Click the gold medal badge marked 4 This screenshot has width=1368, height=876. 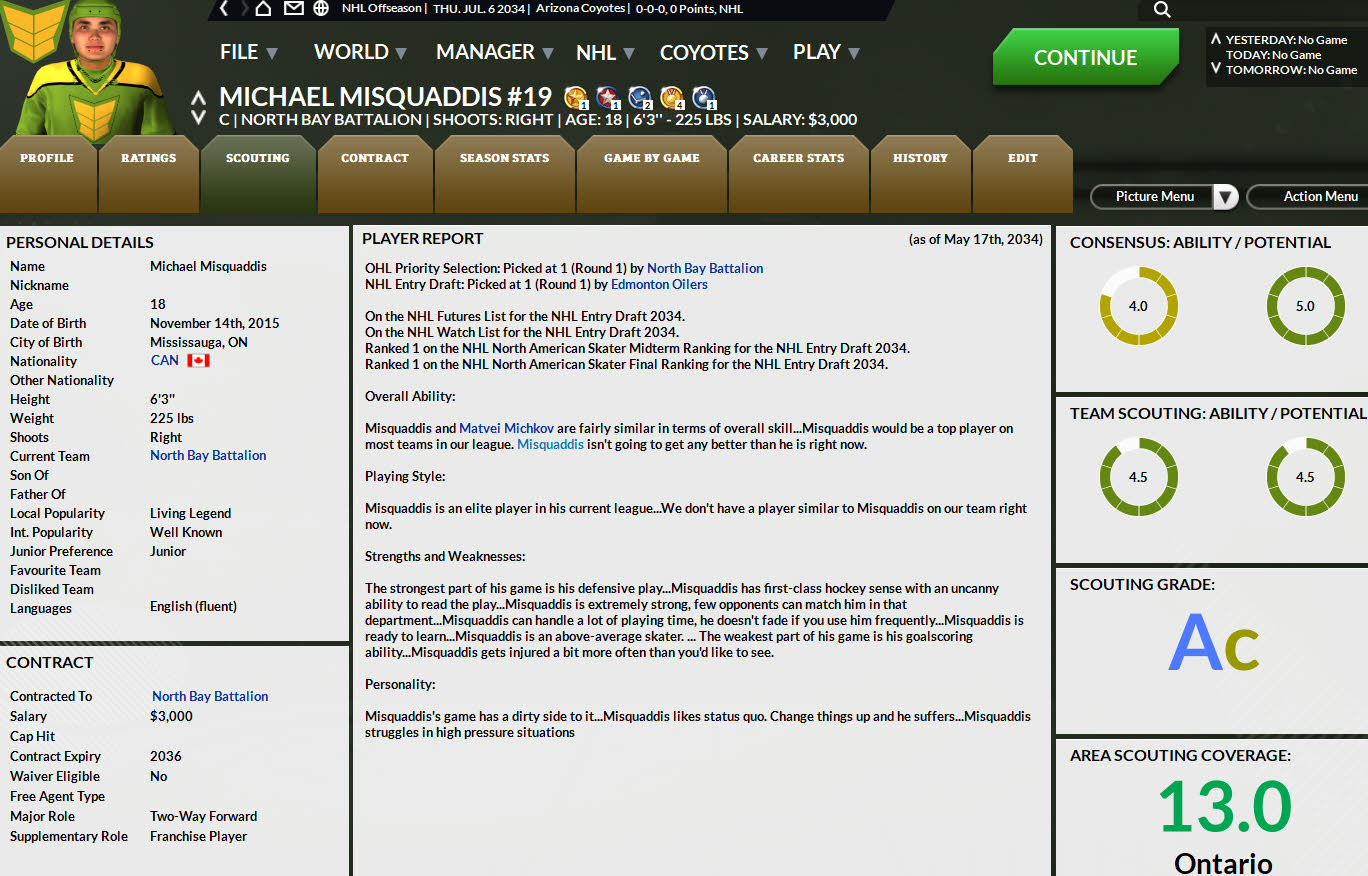[671, 97]
